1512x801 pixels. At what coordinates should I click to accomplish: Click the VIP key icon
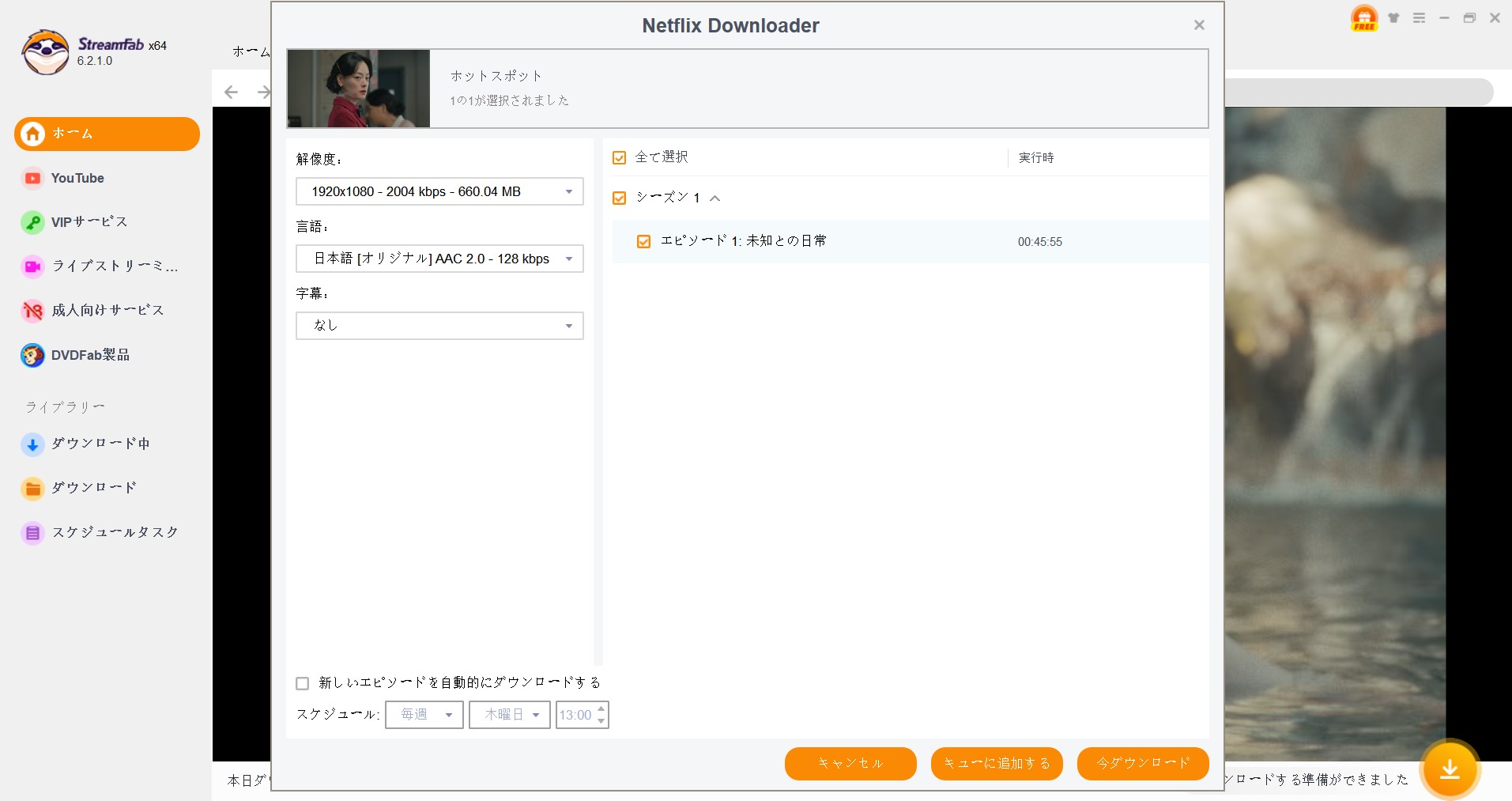pyautogui.click(x=32, y=223)
